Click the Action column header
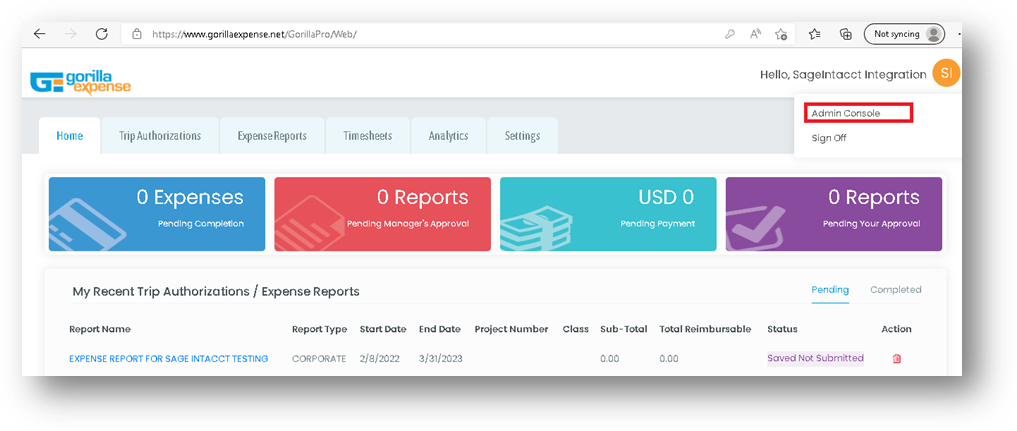 [896, 329]
